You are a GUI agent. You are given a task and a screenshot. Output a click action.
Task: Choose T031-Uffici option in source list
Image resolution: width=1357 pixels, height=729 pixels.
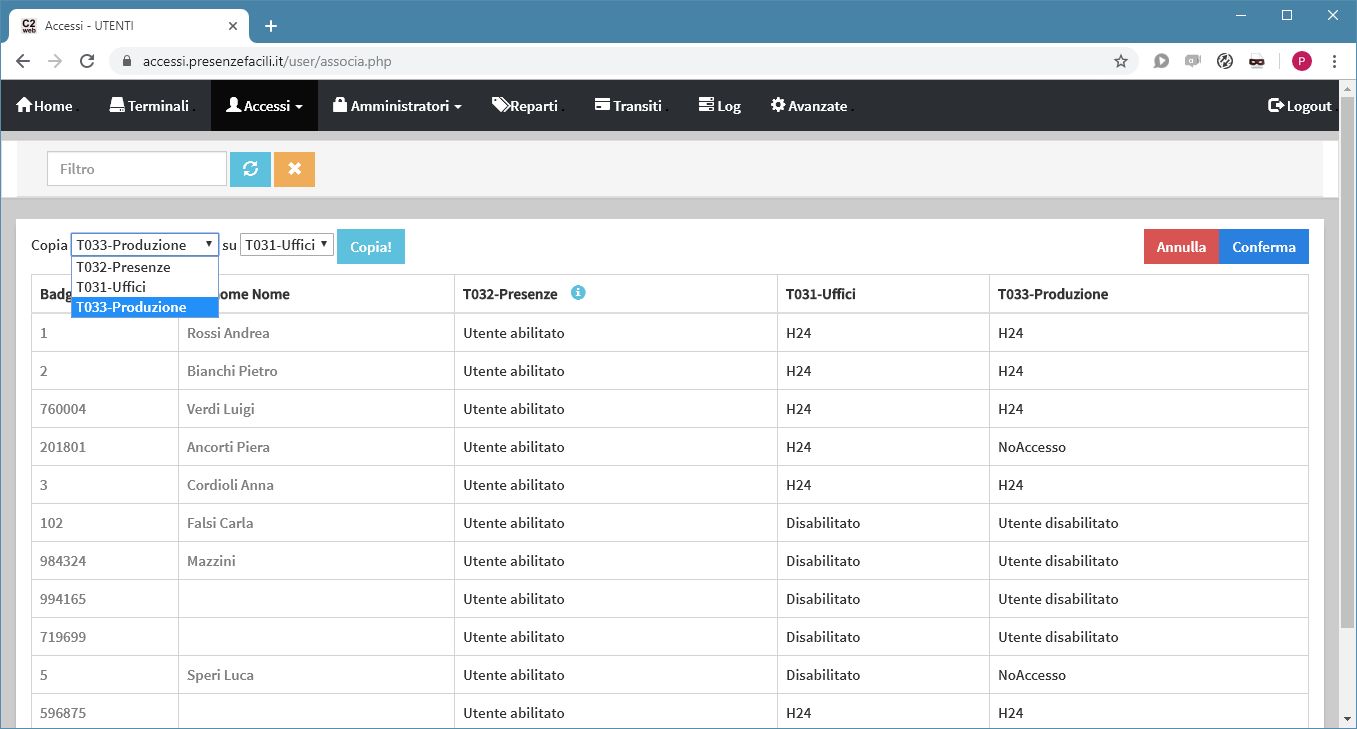point(111,287)
